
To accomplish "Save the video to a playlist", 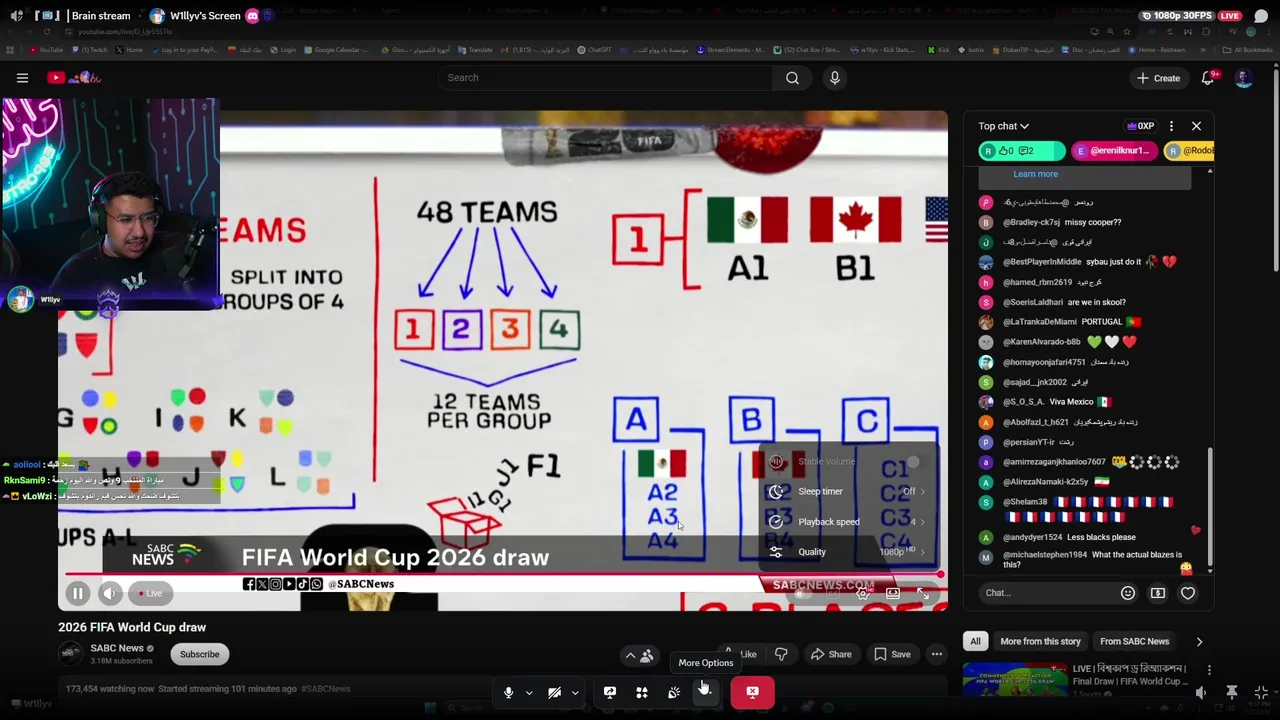I will [892, 654].
